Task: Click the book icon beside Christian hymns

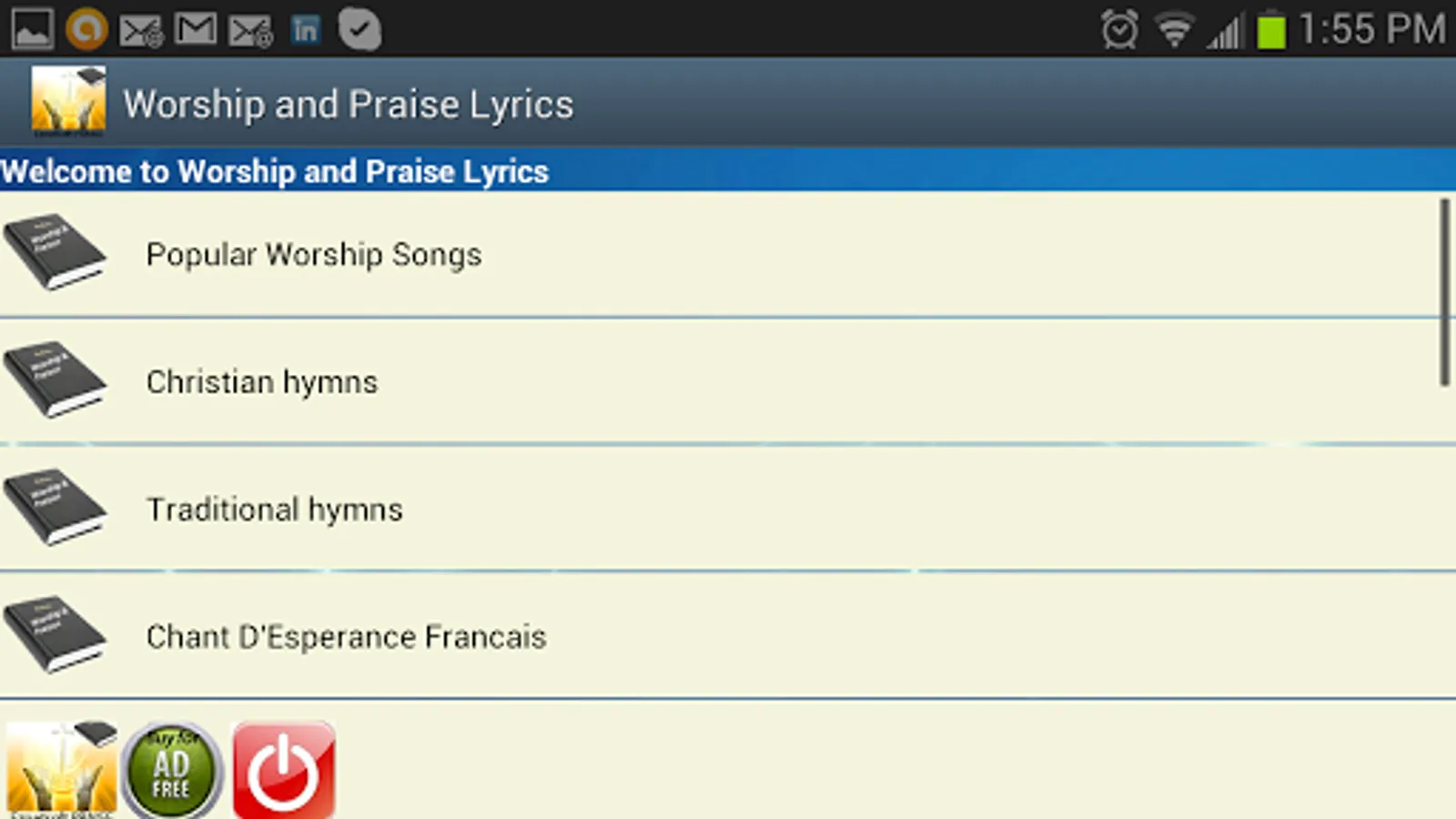Action: pos(55,379)
